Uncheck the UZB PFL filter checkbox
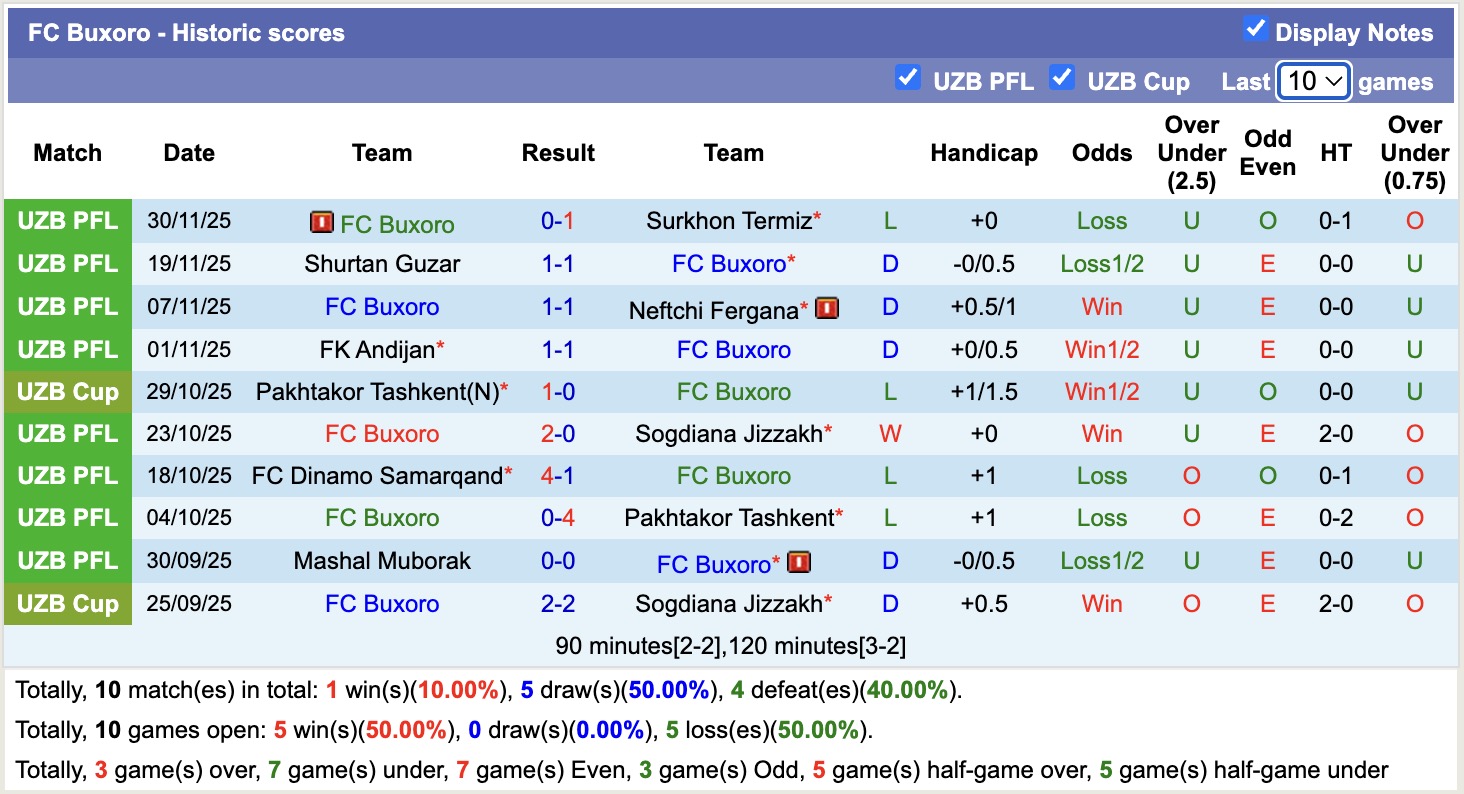This screenshot has height=794, width=1464. (907, 78)
